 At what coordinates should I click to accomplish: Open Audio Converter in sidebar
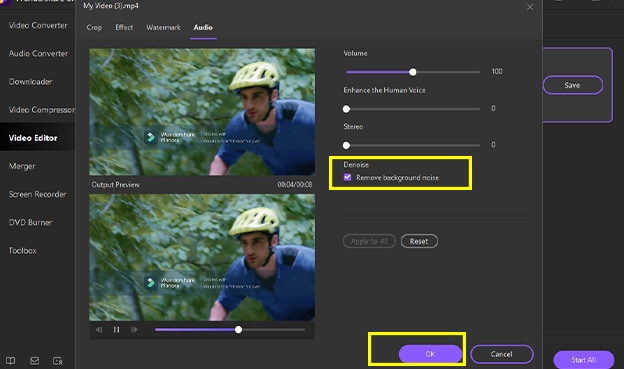click(x=38, y=53)
